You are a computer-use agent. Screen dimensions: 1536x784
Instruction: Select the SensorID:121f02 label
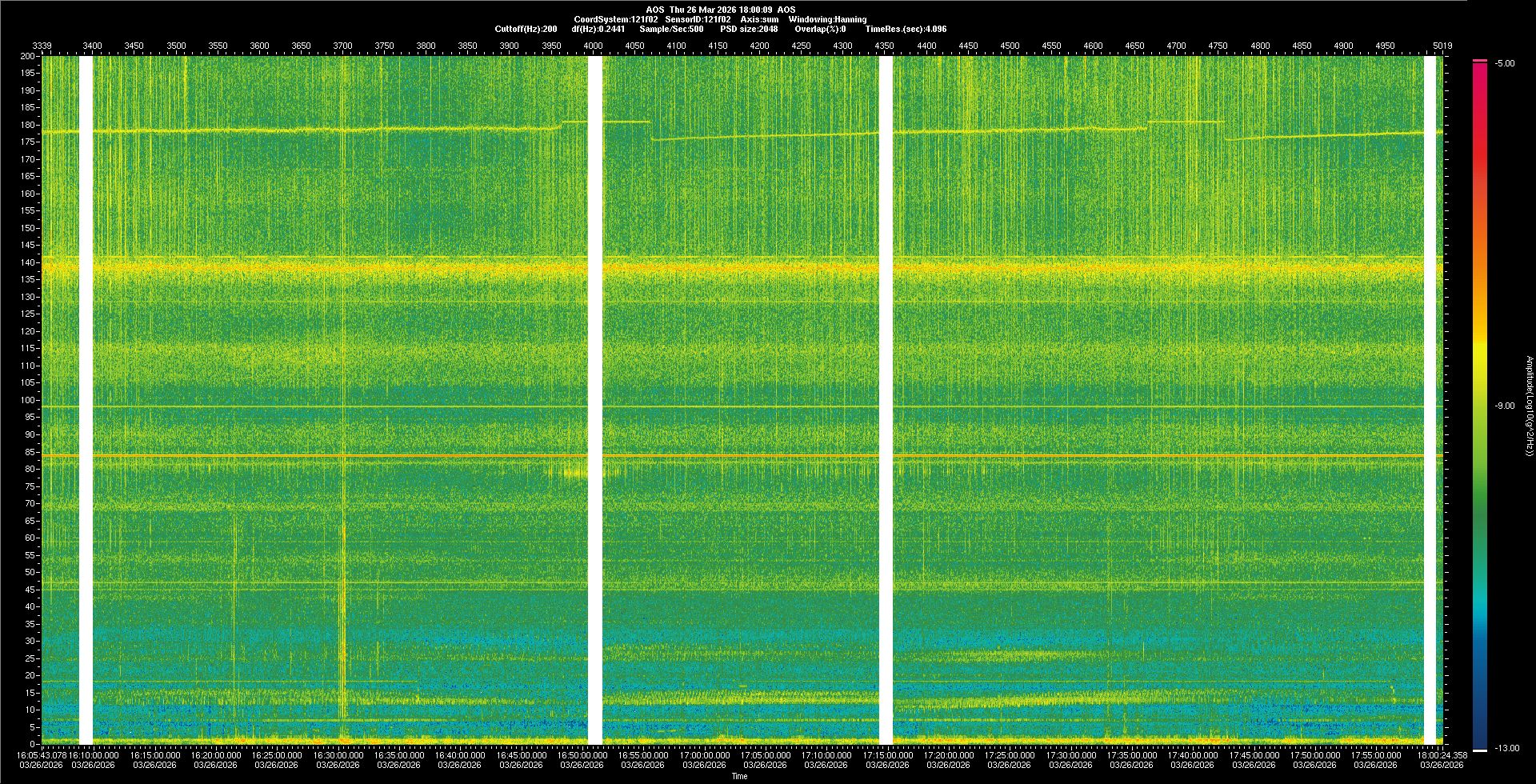698,19
